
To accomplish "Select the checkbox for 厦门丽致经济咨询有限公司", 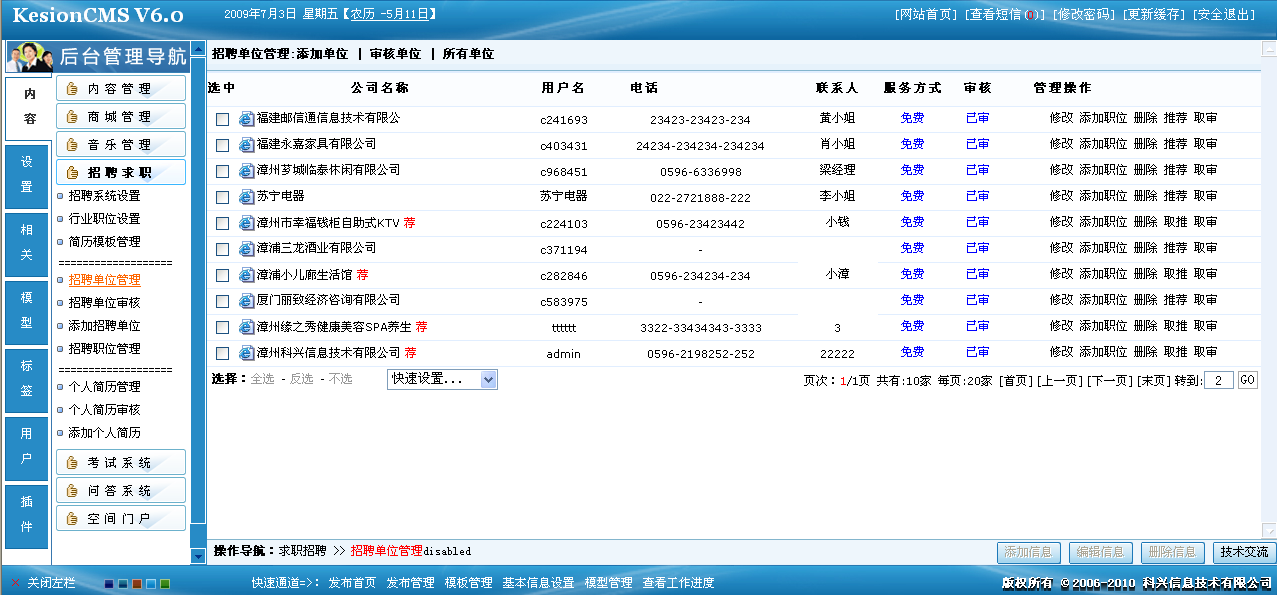I will (x=223, y=299).
